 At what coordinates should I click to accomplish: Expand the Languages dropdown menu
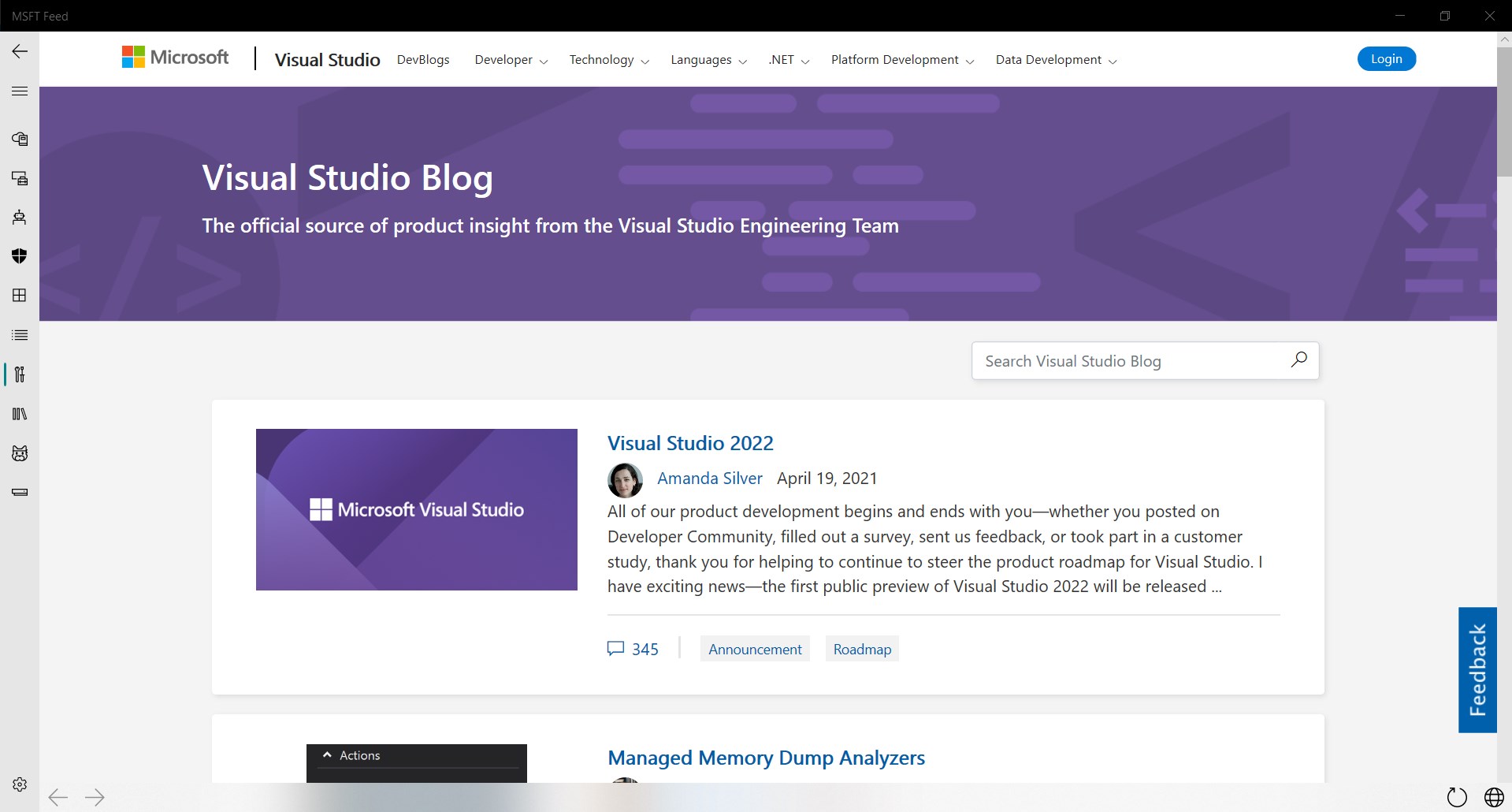tap(708, 60)
